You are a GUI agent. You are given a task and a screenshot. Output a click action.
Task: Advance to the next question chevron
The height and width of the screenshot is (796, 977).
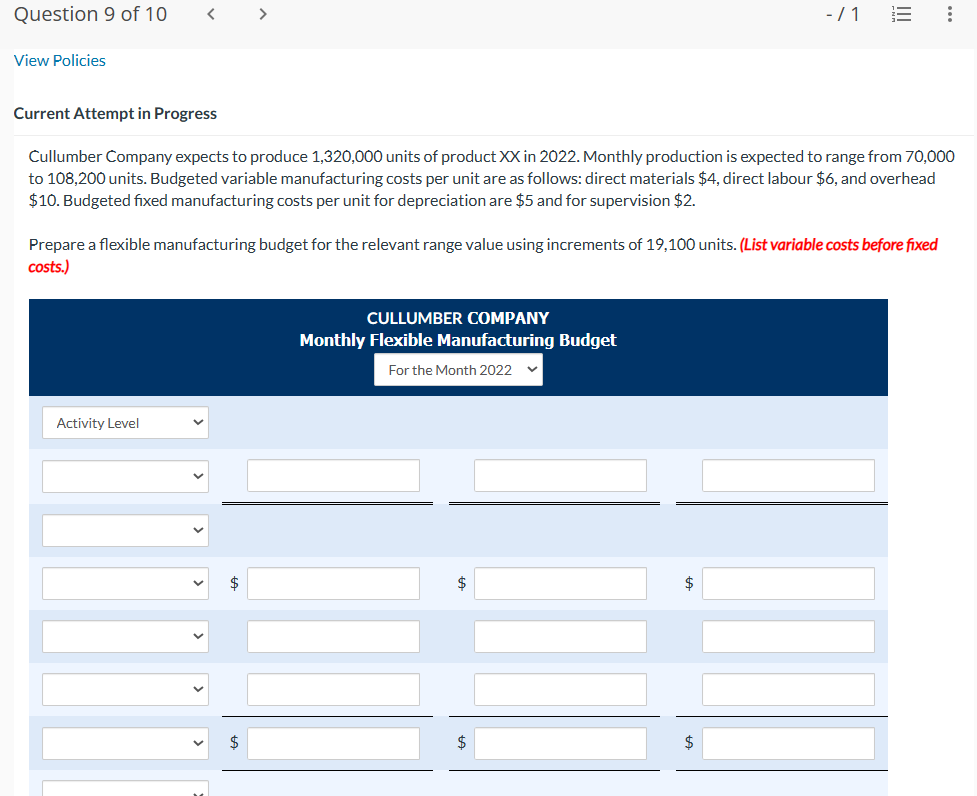pyautogui.click(x=262, y=14)
